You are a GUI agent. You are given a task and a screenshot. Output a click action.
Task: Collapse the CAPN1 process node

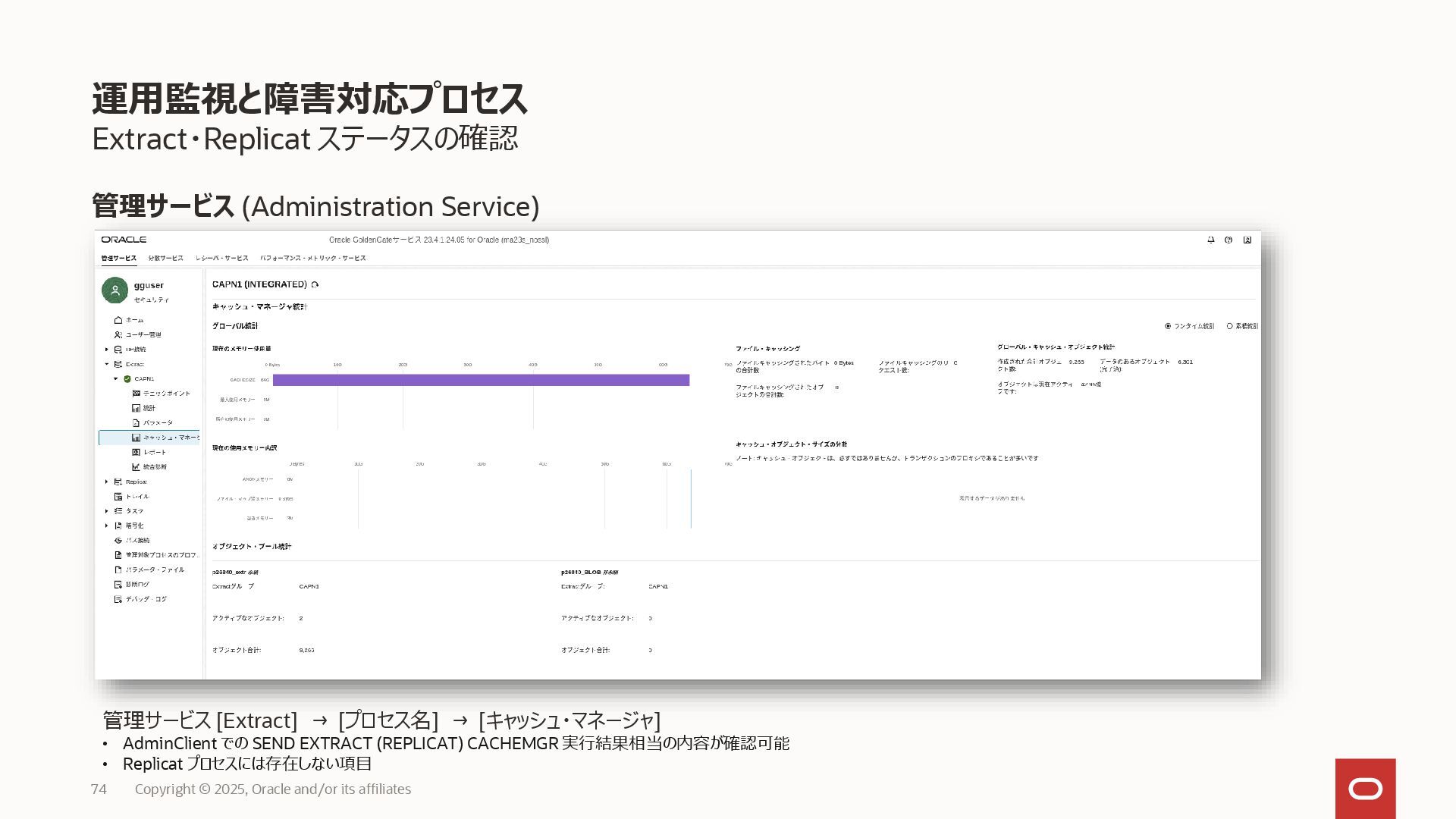pos(116,378)
